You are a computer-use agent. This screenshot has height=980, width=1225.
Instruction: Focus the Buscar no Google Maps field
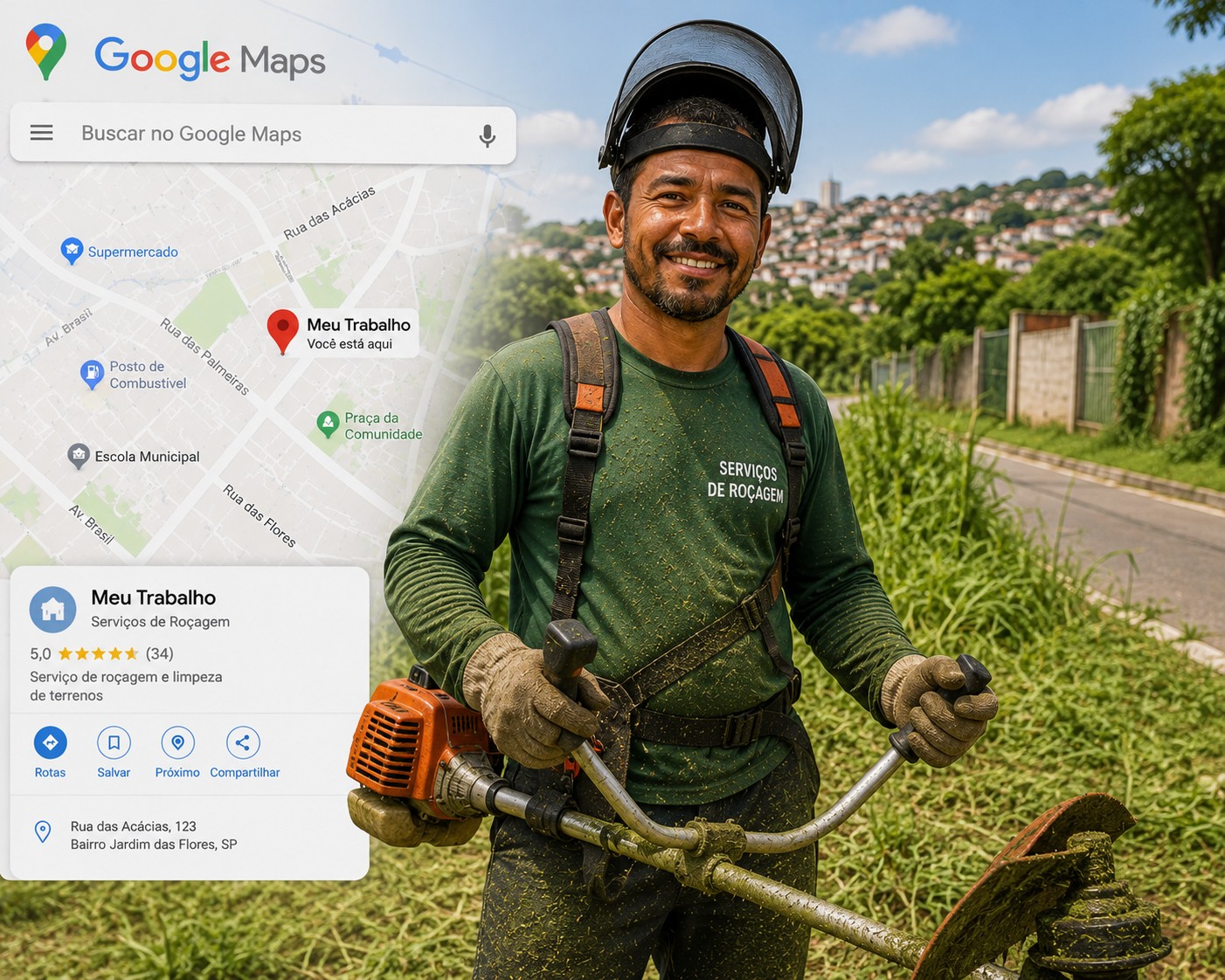click(x=263, y=135)
